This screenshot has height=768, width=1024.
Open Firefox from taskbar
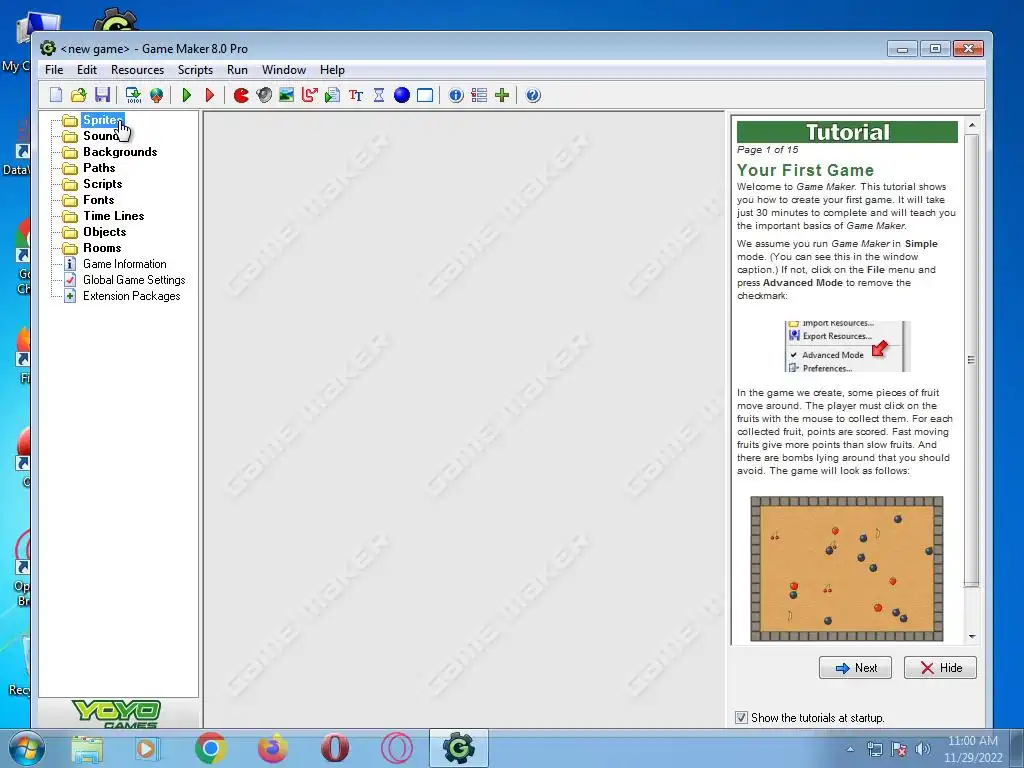pos(272,748)
